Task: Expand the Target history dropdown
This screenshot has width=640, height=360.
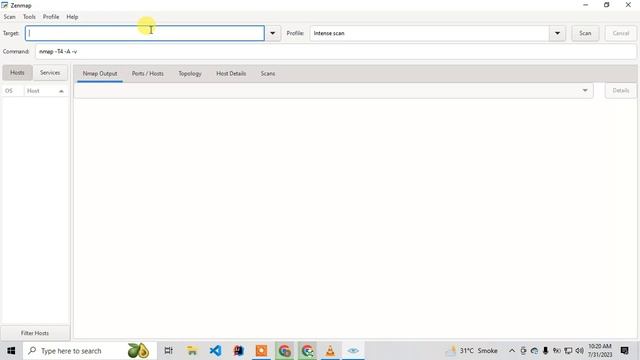Action: click(x=273, y=33)
